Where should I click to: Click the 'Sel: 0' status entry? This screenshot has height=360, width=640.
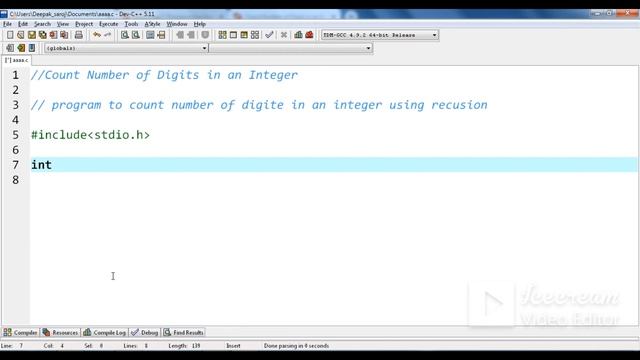pyautogui.click(x=94, y=346)
